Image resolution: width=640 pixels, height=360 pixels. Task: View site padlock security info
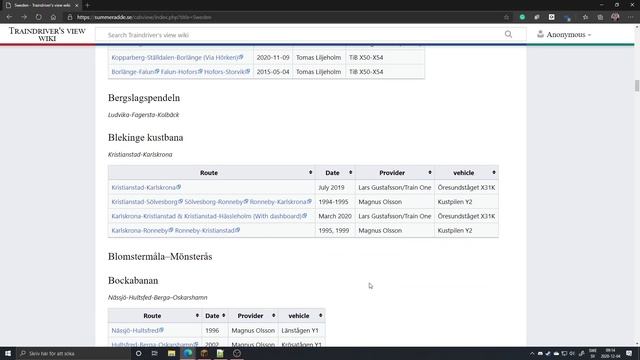pyautogui.click(x=70, y=17)
